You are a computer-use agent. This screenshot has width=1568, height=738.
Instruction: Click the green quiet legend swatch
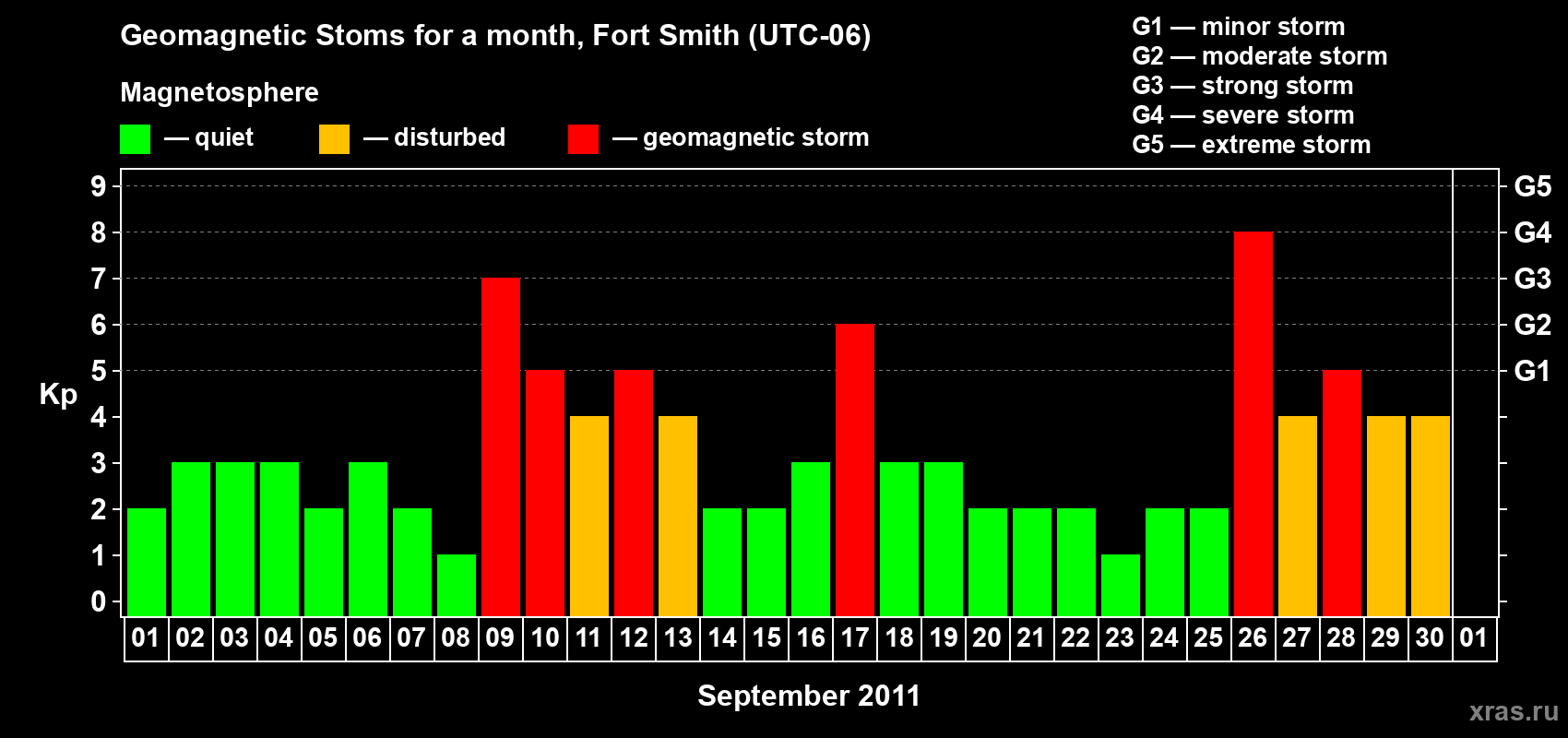click(x=135, y=138)
